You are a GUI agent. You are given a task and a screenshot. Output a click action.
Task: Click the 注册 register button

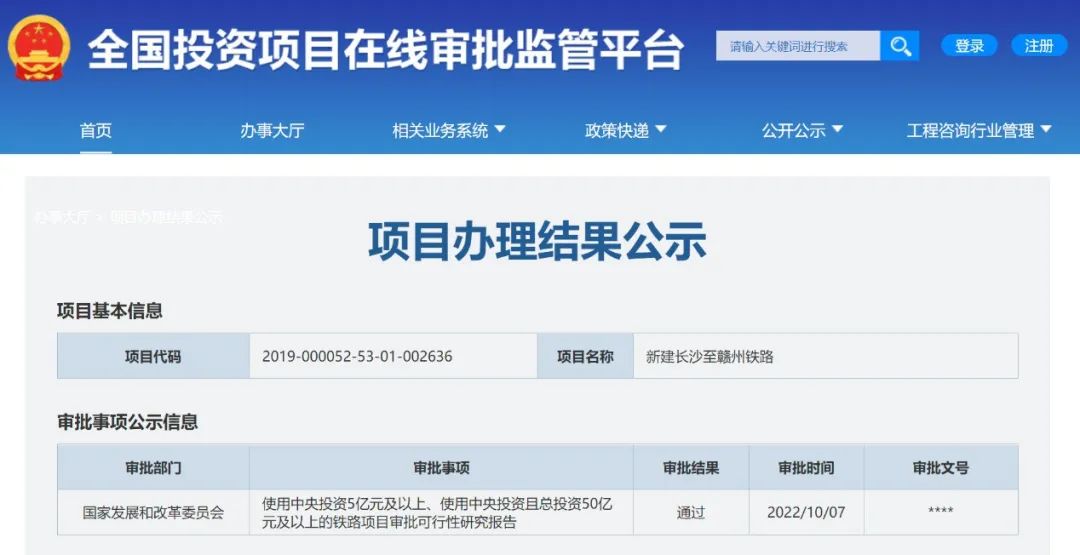pos(1039,45)
